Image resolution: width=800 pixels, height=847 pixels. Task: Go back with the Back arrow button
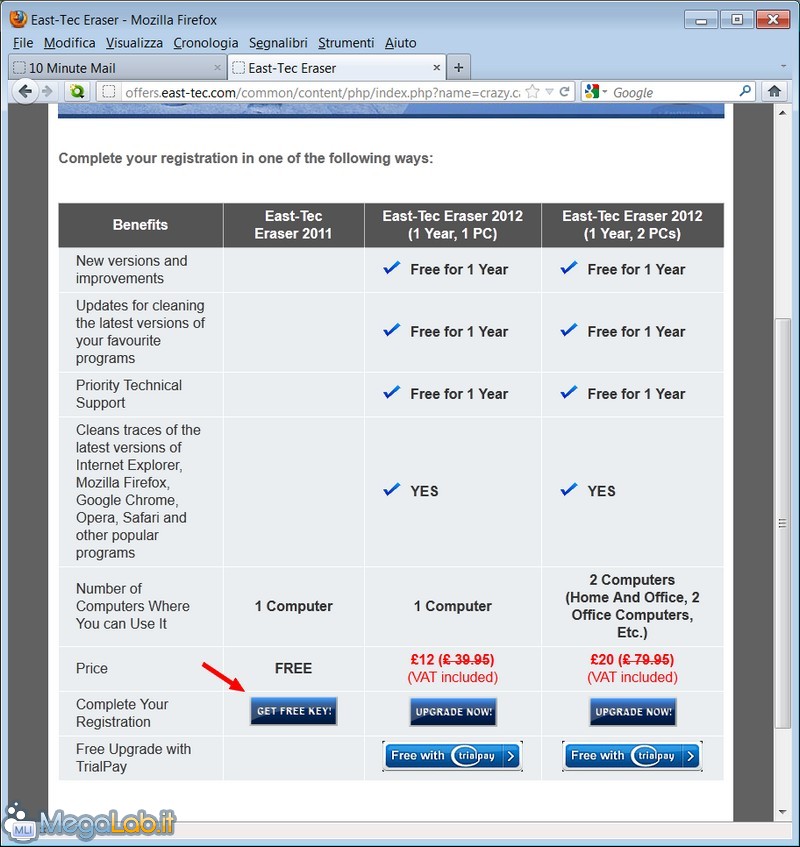tap(24, 91)
